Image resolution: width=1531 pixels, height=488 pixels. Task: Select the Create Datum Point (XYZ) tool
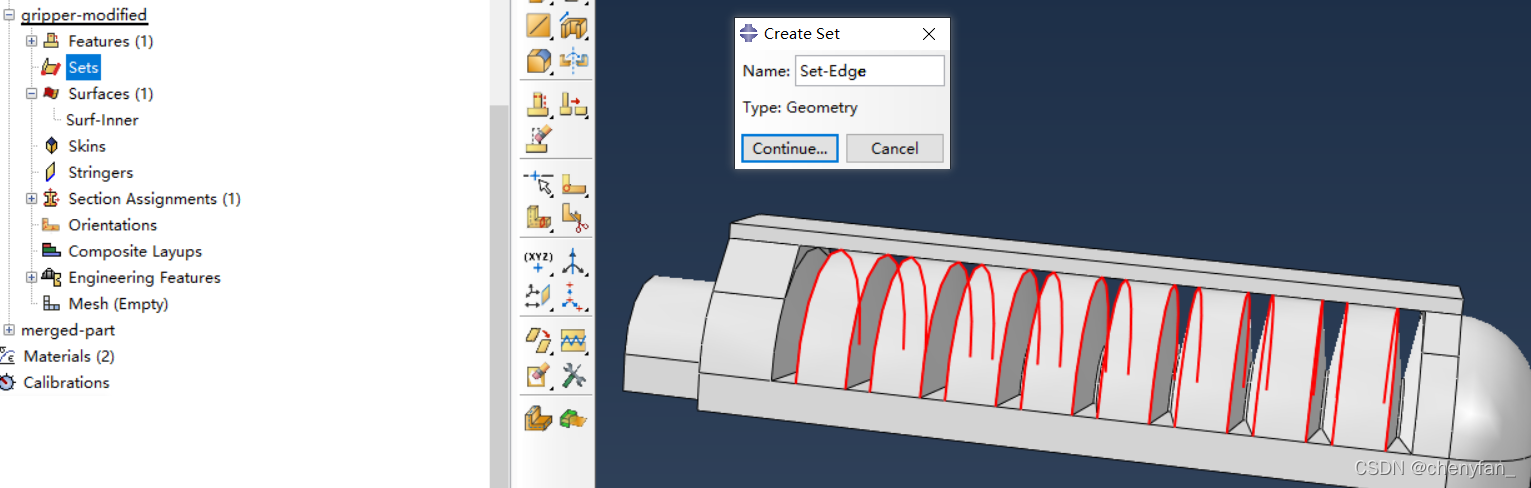[539, 262]
